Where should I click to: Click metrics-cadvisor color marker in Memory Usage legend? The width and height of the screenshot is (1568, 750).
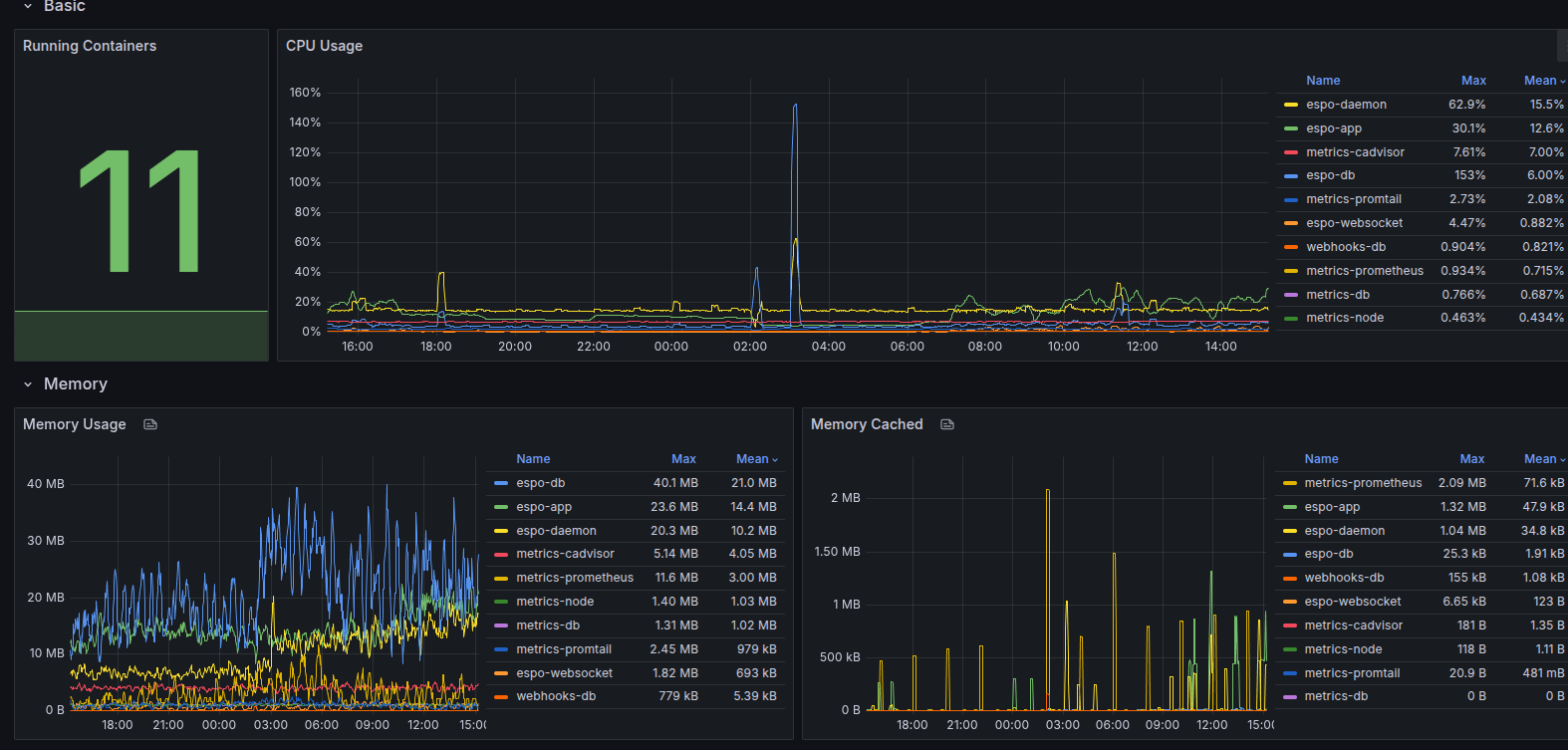(501, 554)
